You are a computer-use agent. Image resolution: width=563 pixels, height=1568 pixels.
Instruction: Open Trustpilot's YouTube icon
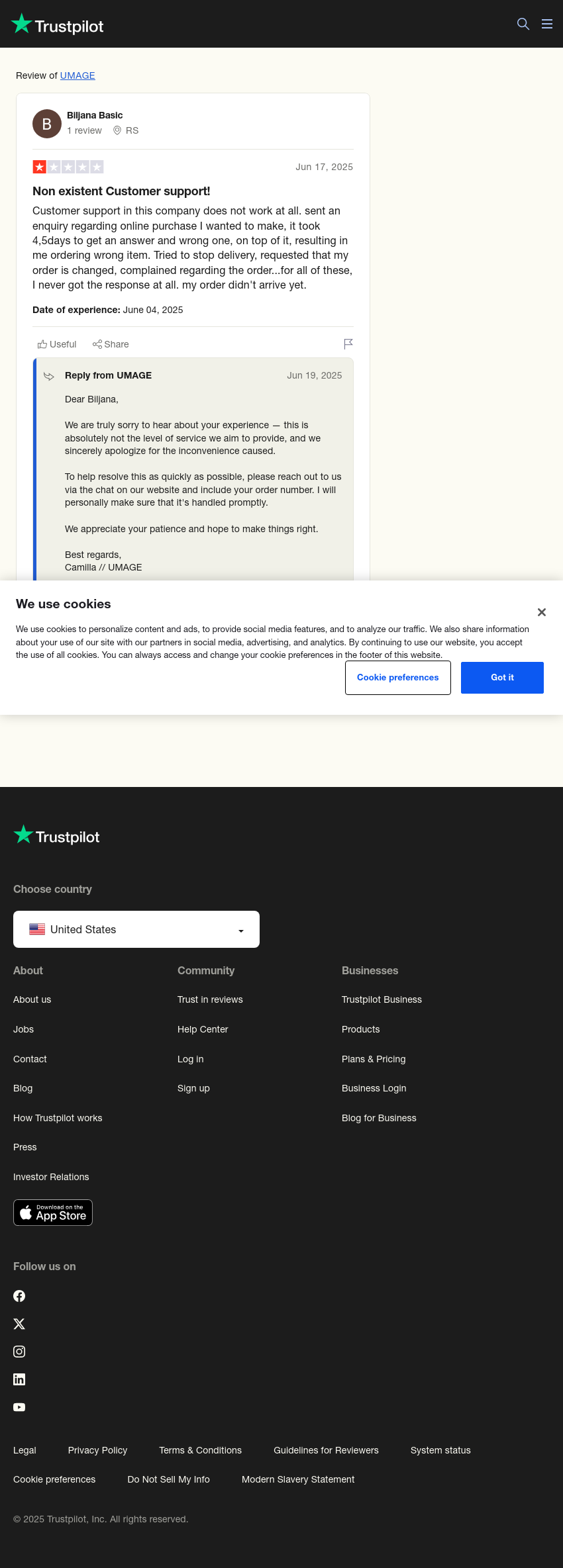pyautogui.click(x=19, y=1407)
